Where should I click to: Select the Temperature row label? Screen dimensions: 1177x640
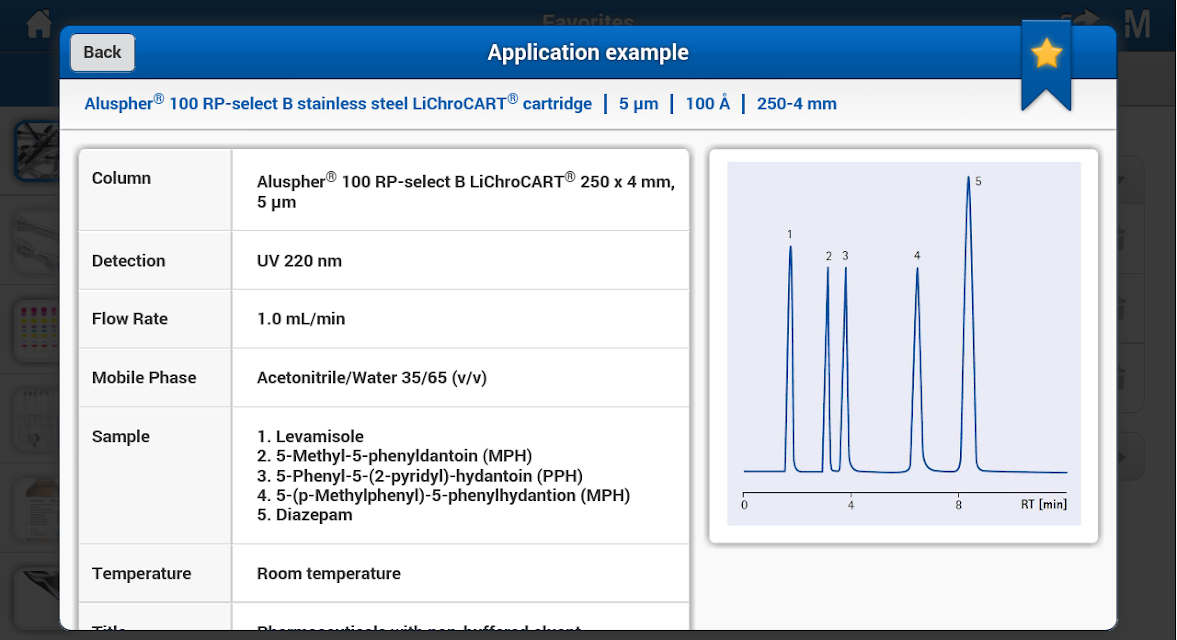coord(141,573)
